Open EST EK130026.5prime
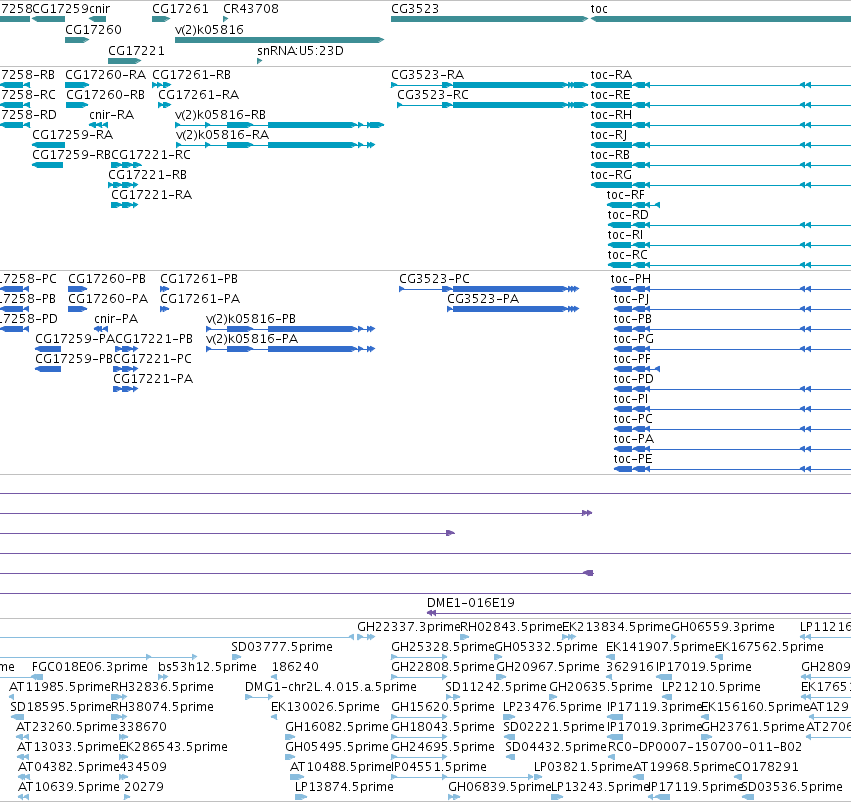Screen dimensions: 851x802 [x=325, y=706]
